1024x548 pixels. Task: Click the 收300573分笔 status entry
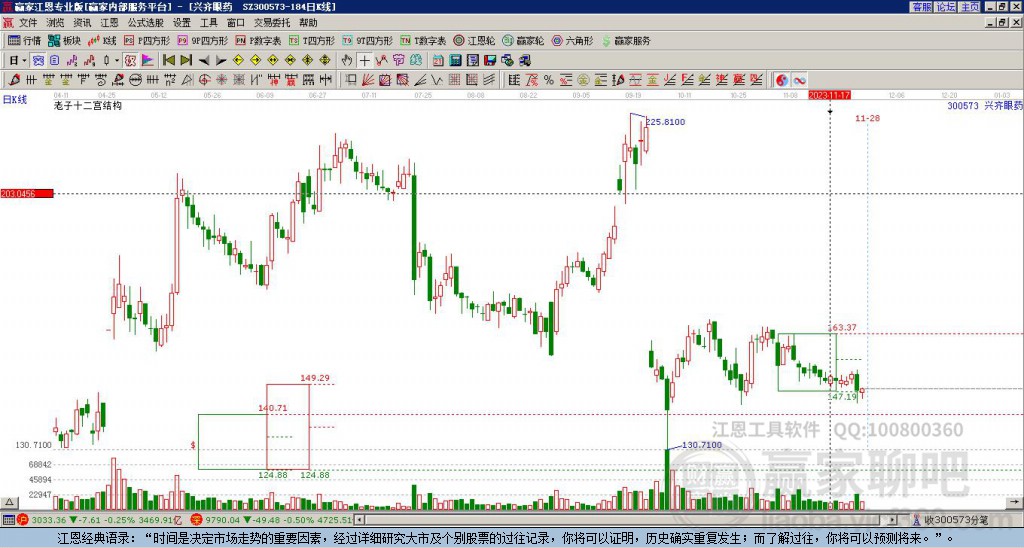coord(956,520)
